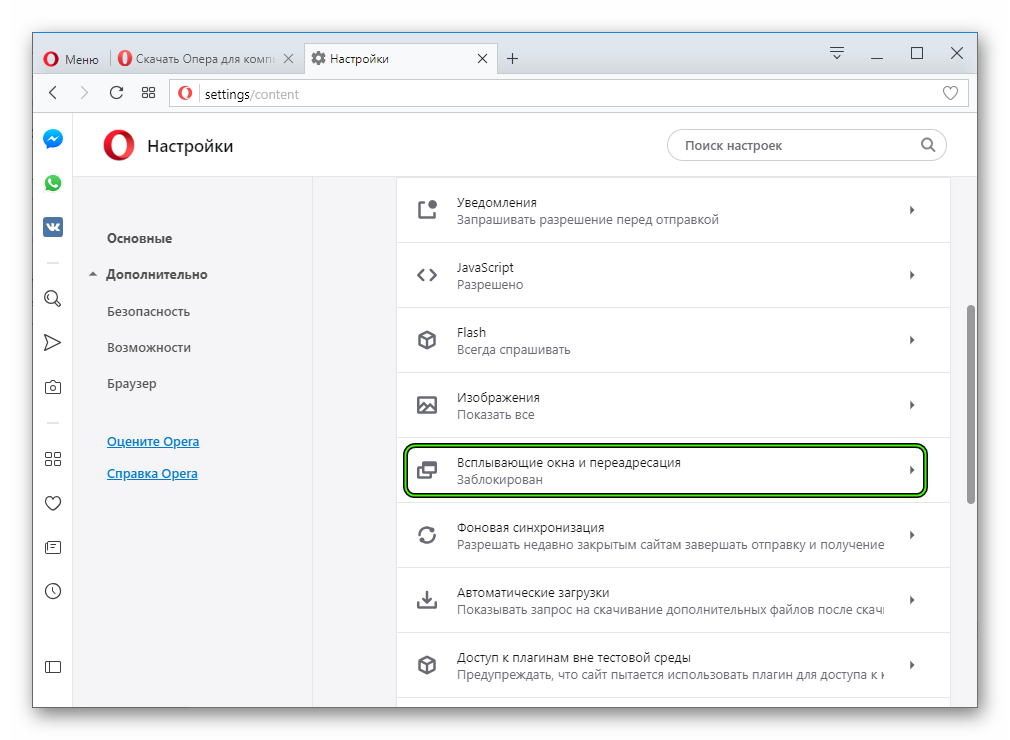Expand the Доступ к плагинам row arrow

click(x=912, y=665)
